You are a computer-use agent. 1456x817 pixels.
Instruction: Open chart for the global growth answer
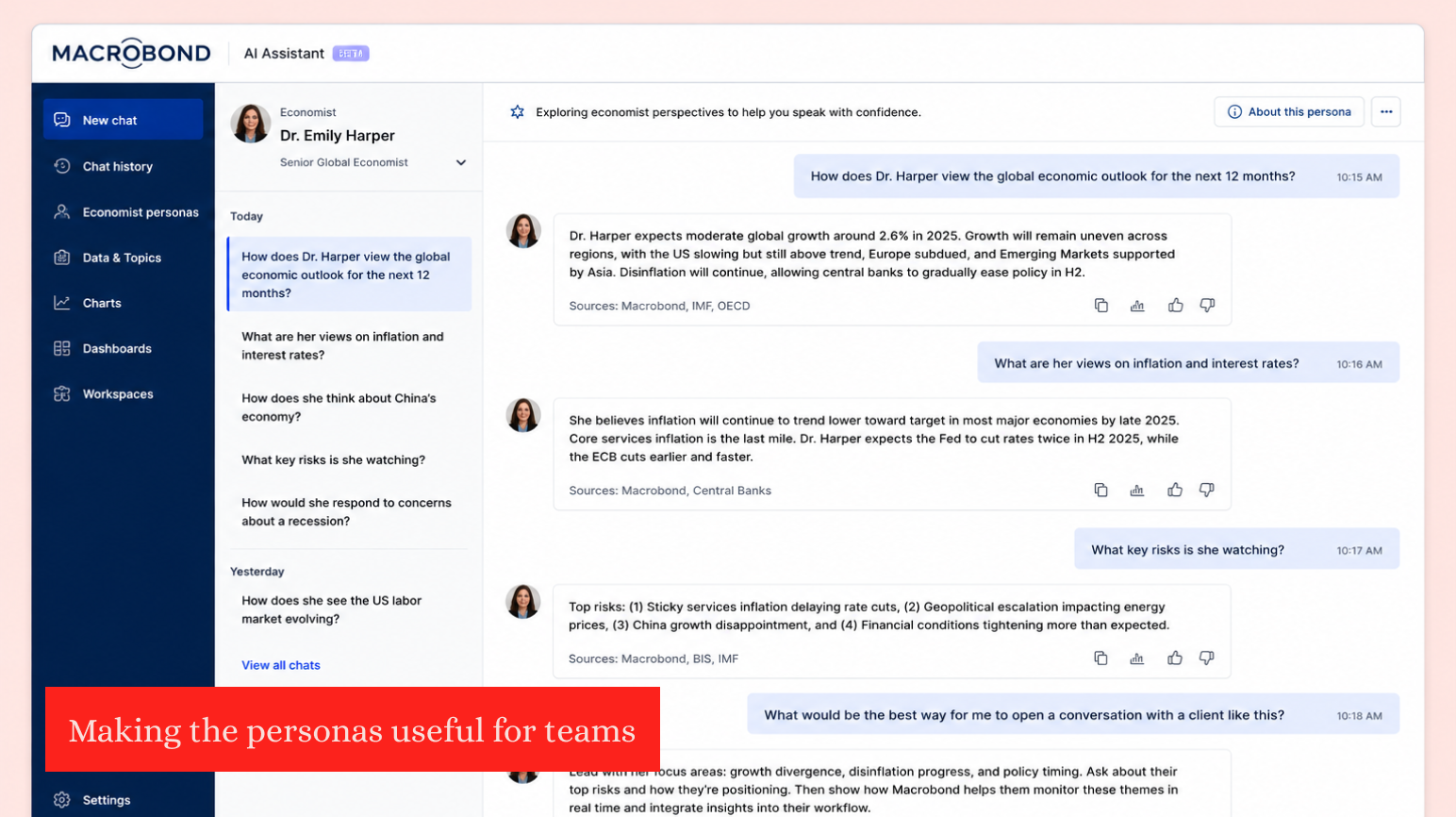[1137, 305]
